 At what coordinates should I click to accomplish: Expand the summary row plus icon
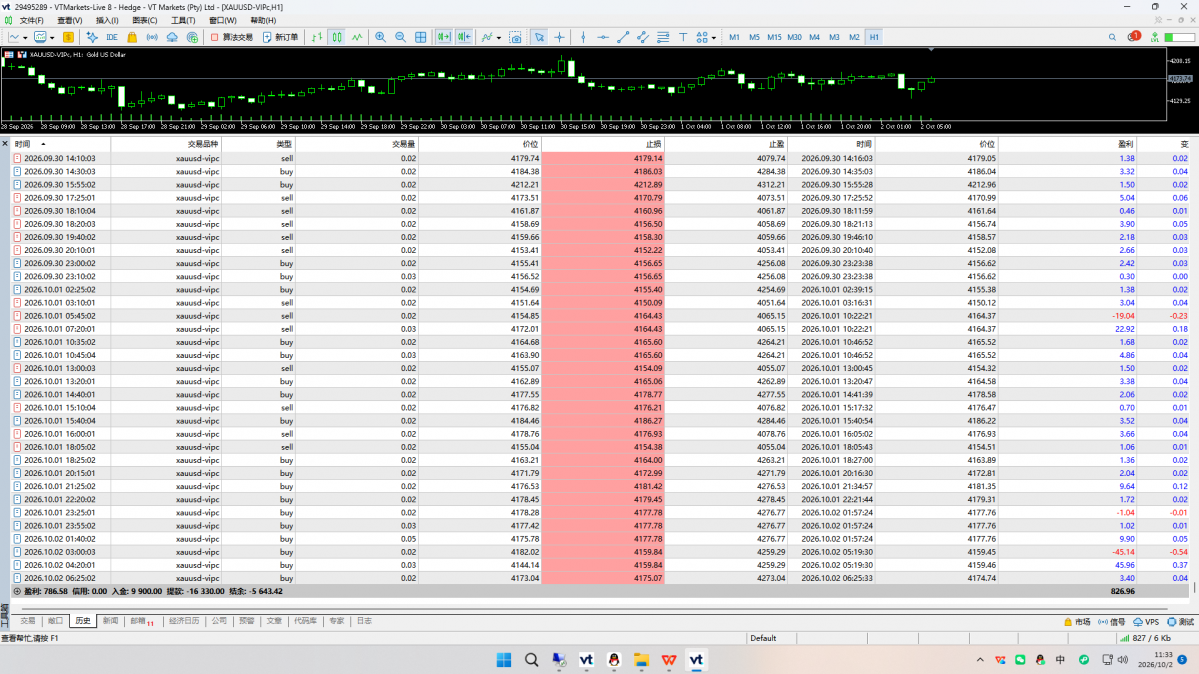click(17, 591)
